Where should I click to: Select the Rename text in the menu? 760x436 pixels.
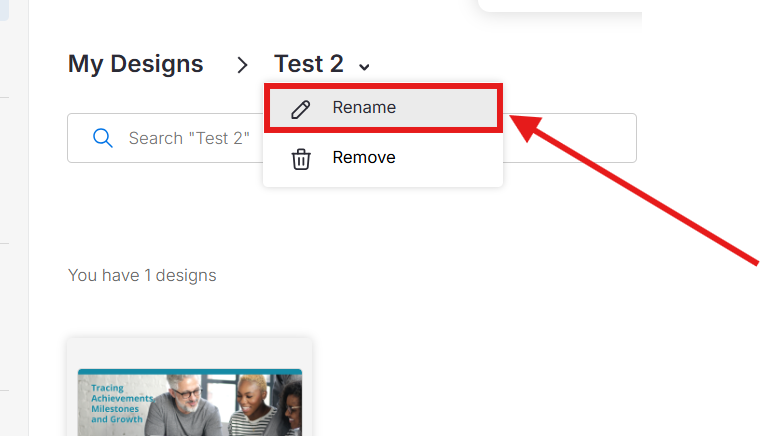364,108
